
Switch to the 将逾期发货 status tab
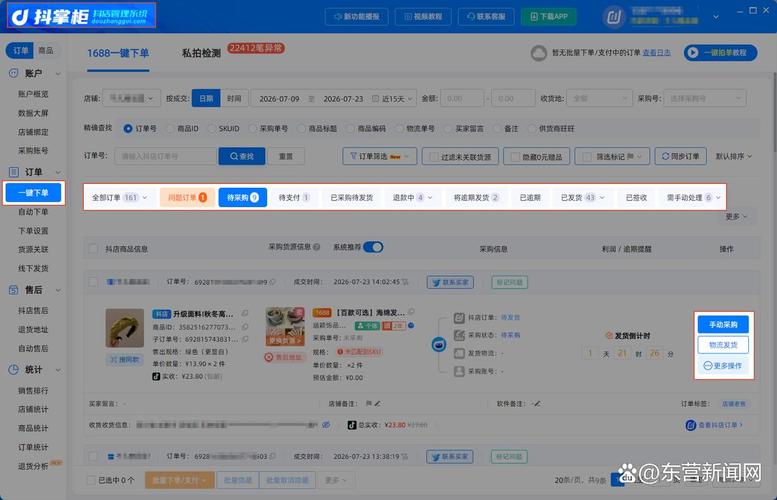click(476, 197)
